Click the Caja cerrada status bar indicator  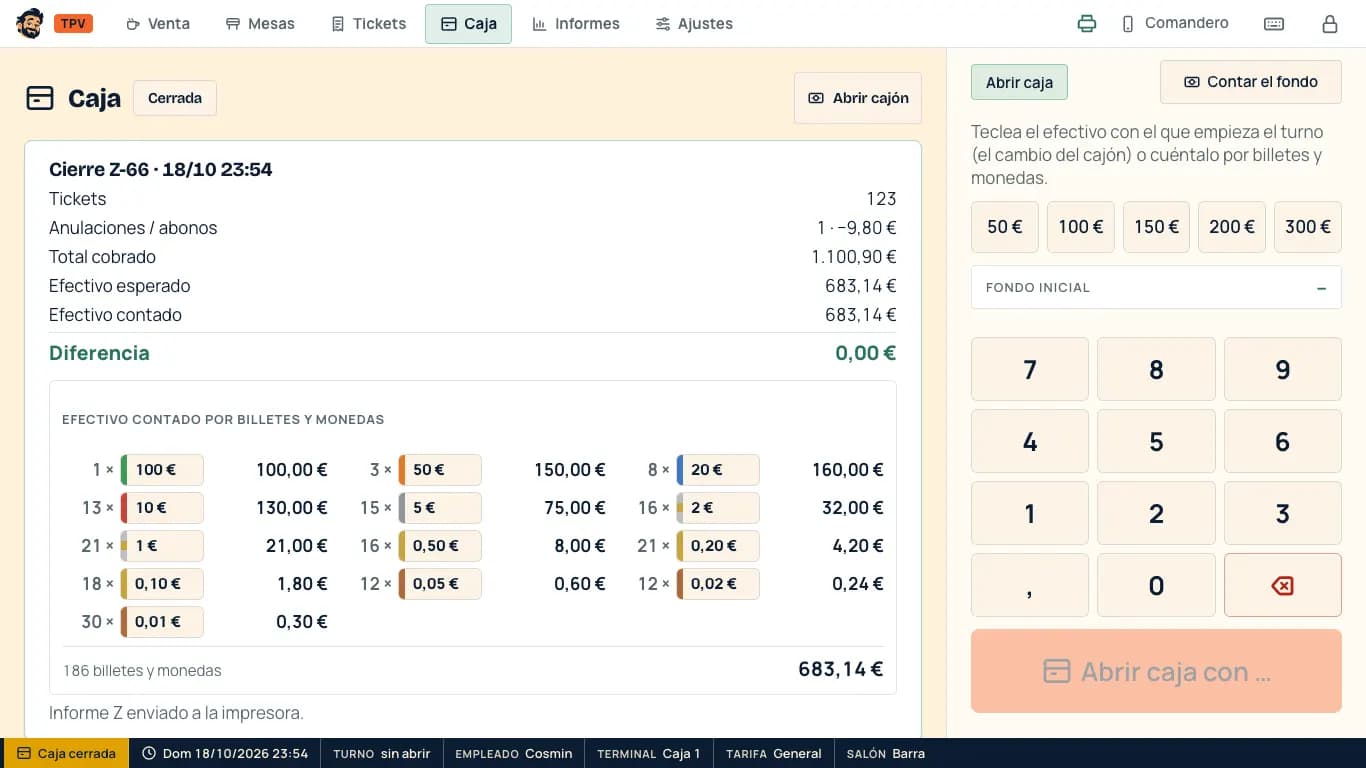click(x=66, y=753)
